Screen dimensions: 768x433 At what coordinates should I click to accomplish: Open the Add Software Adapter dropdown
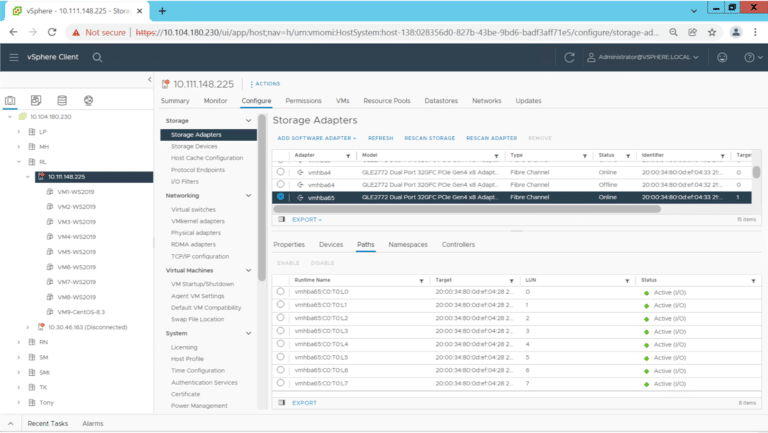click(317, 138)
